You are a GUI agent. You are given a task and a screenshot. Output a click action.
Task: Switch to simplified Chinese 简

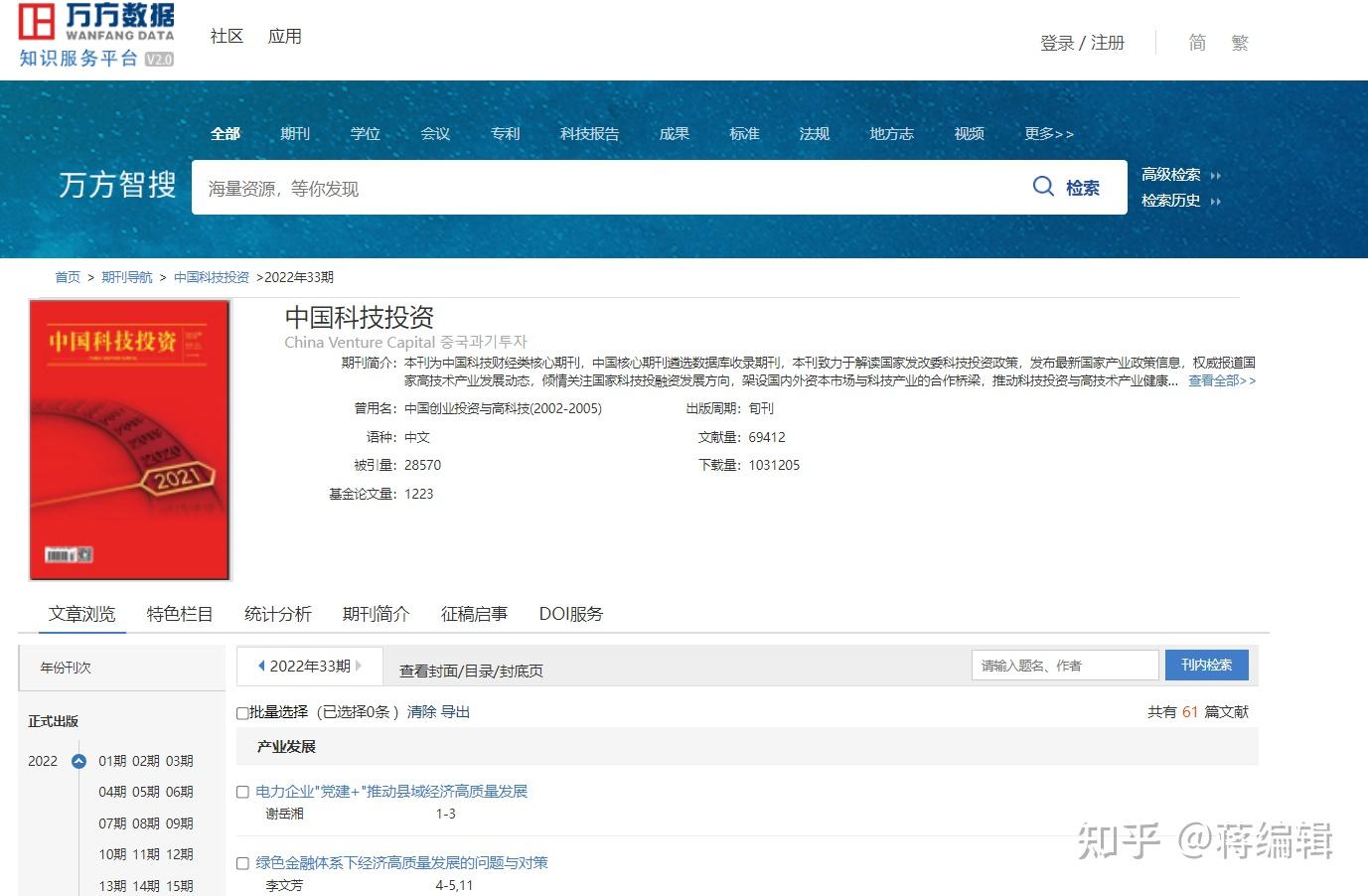point(1197,43)
